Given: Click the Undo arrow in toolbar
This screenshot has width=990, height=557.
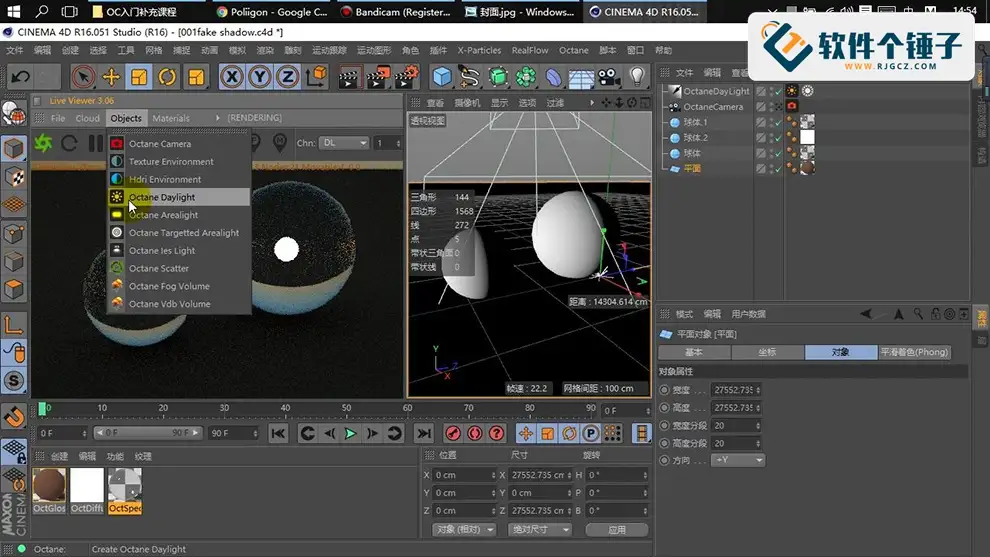Looking at the screenshot, I should pyautogui.click(x=20, y=77).
